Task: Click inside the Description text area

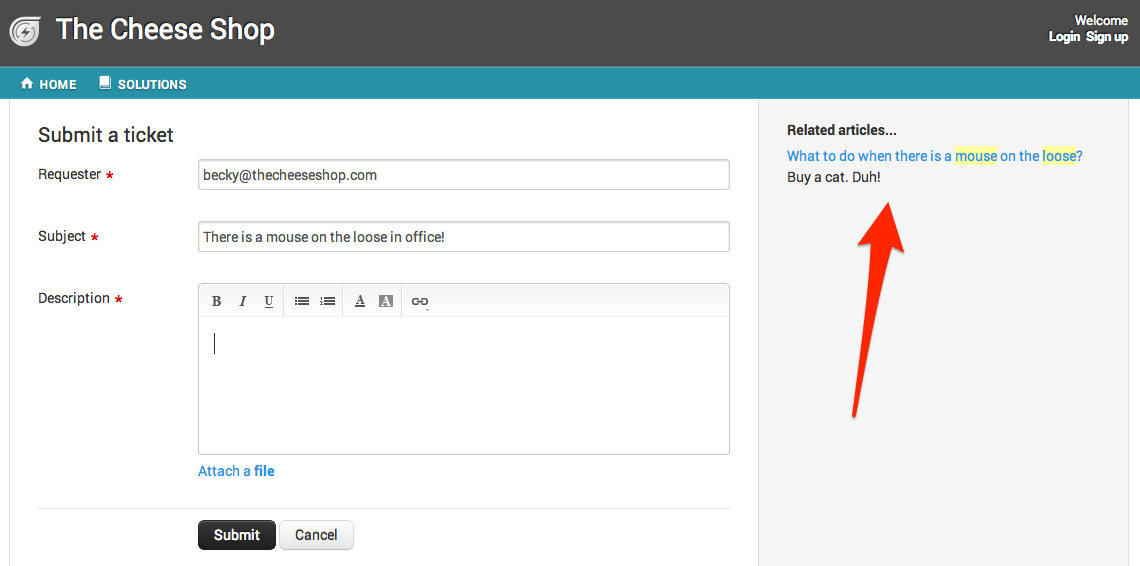Action: [464, 385]
